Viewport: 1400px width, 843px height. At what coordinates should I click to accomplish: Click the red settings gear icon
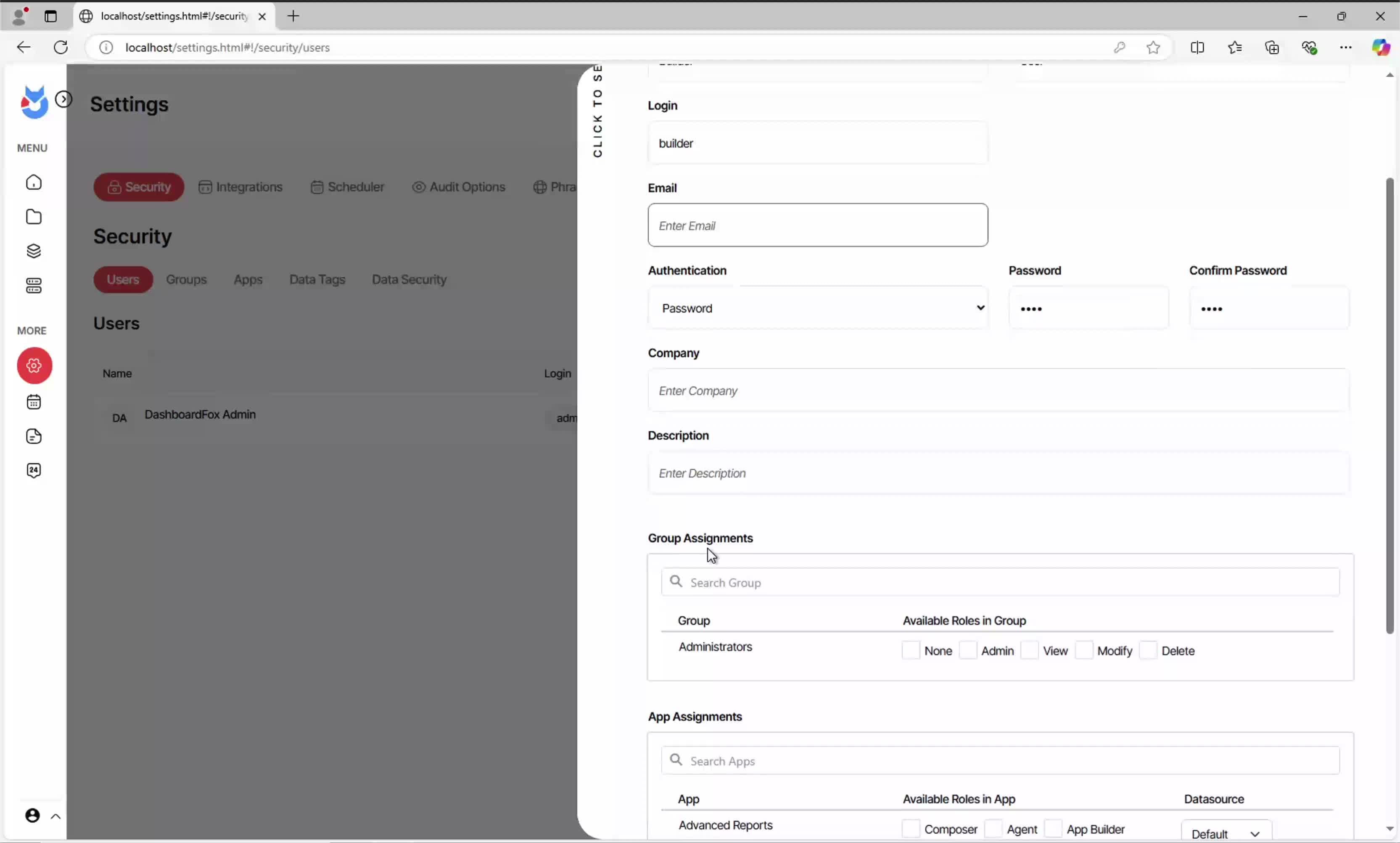(34, 365)
